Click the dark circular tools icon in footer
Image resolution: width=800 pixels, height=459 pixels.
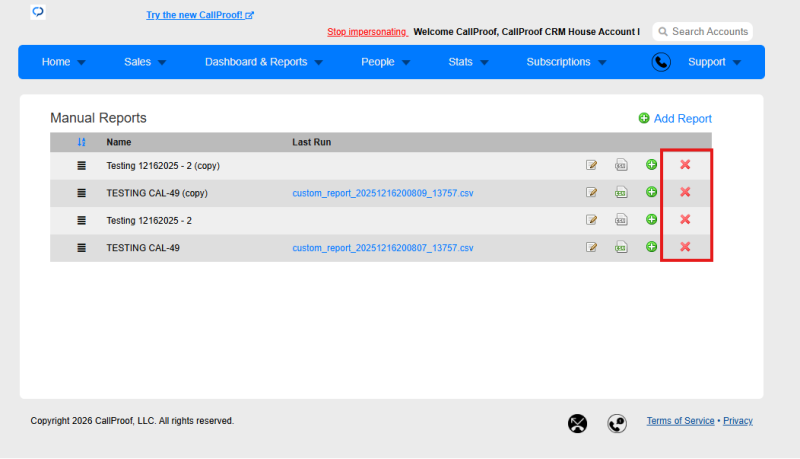coord(577,423)
